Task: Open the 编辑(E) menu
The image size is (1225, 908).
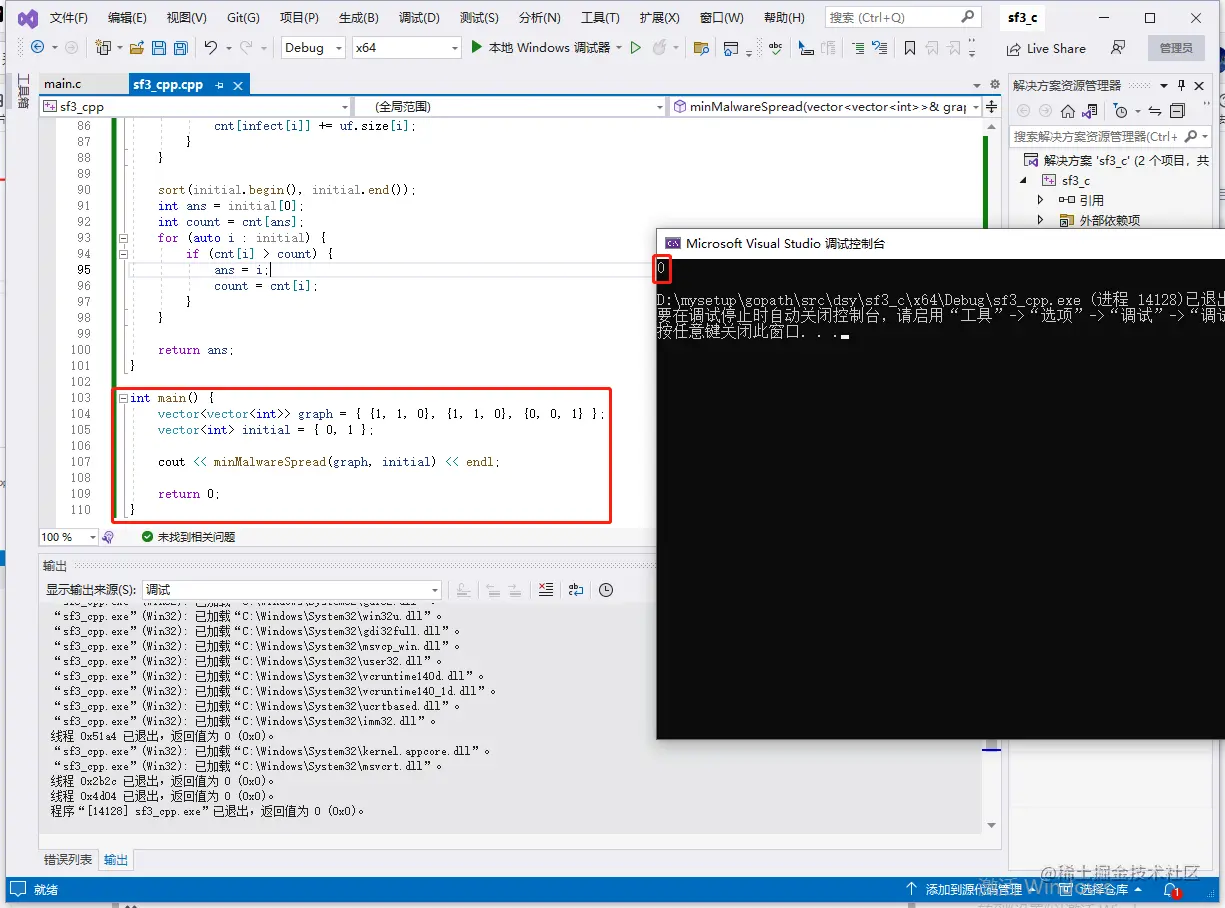Action: tap(127, 18)
